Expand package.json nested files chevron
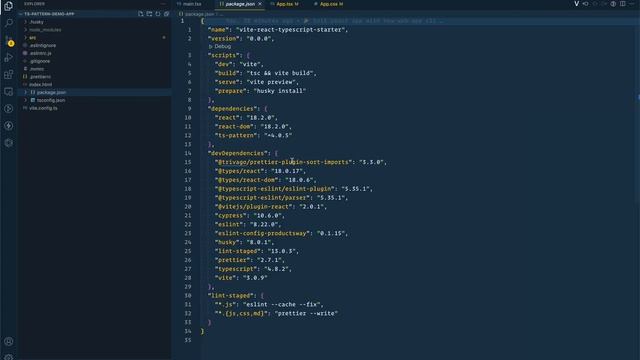The image size is (640, 360). pos(26,92)
